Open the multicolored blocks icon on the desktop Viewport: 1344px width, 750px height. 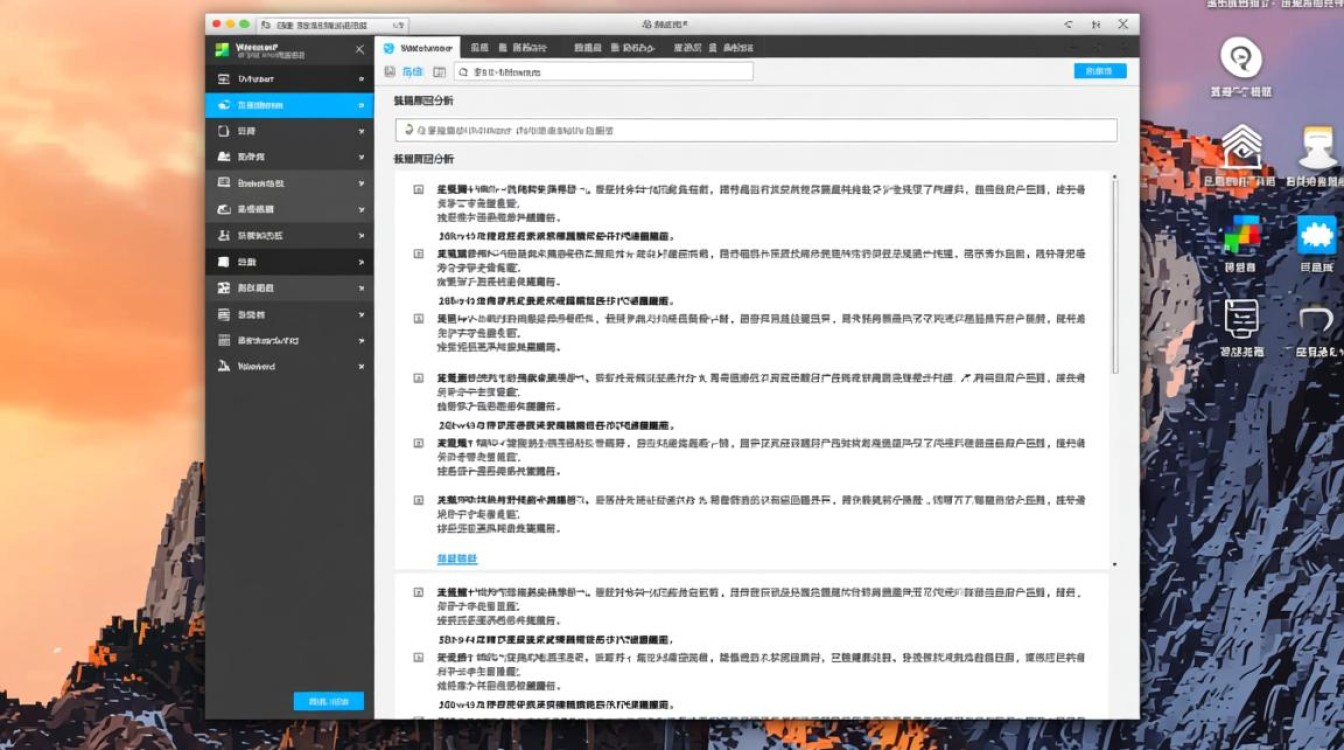coord(1241,236)
